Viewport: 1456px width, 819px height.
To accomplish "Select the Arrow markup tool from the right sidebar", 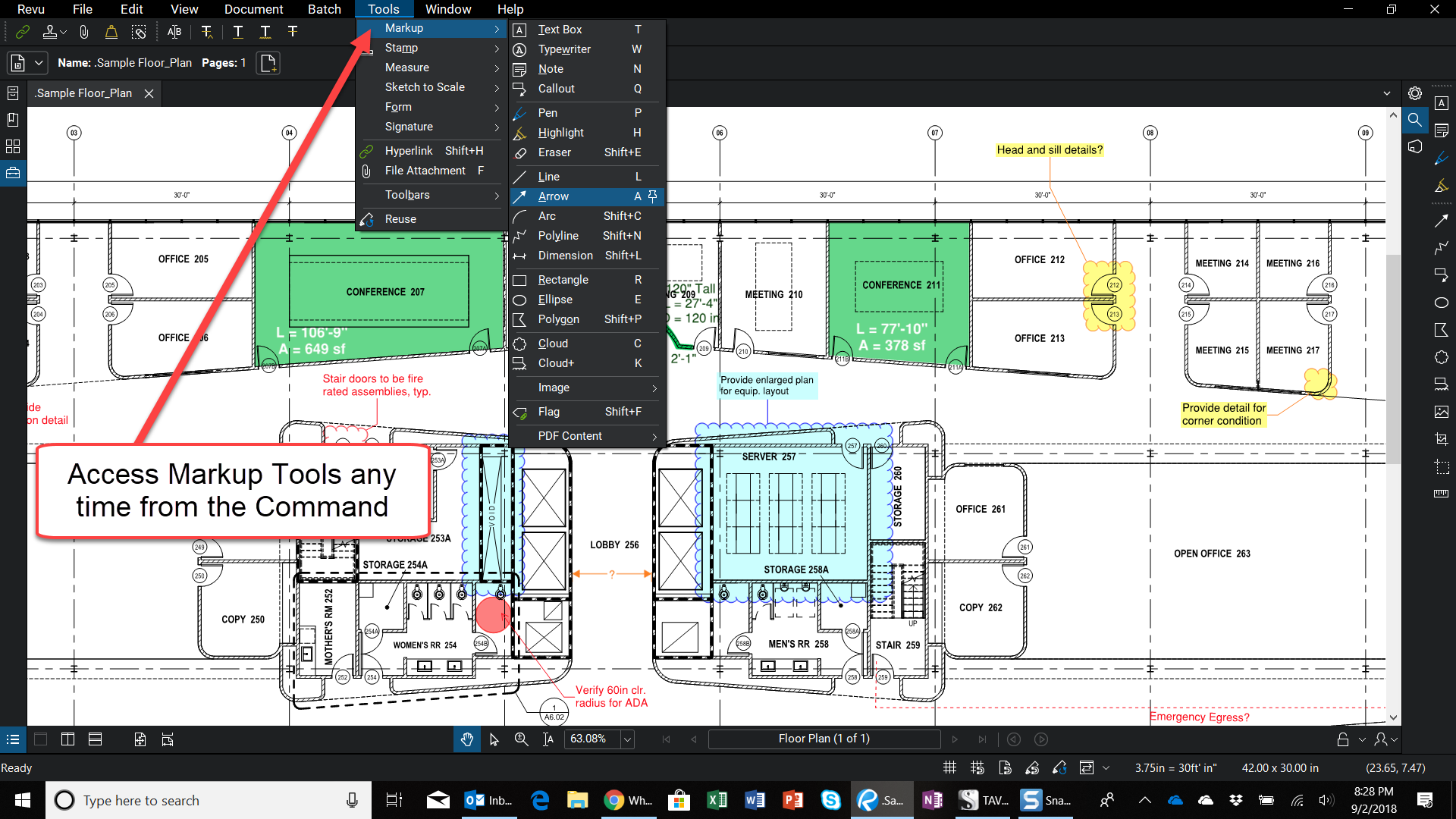I will (x=1442, y=220).
